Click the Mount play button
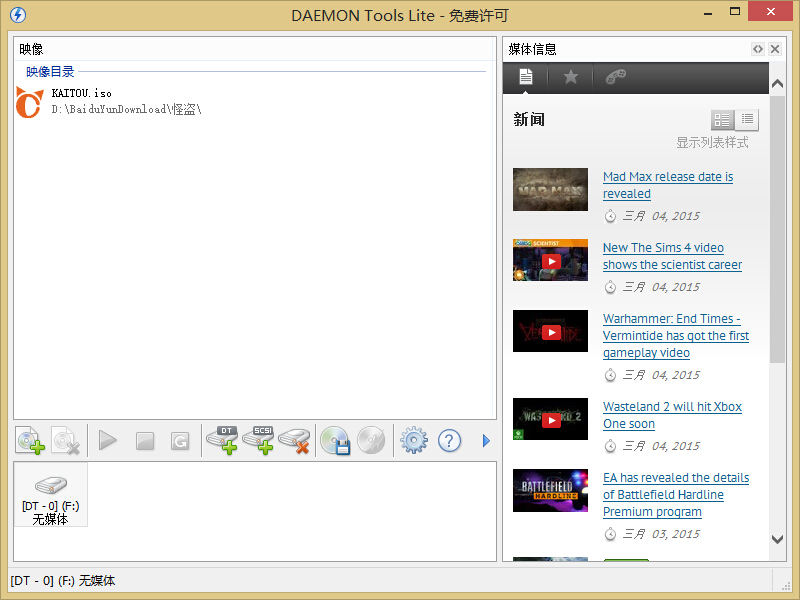This screenshot has height=600, width=800. [x=108, y=440]
